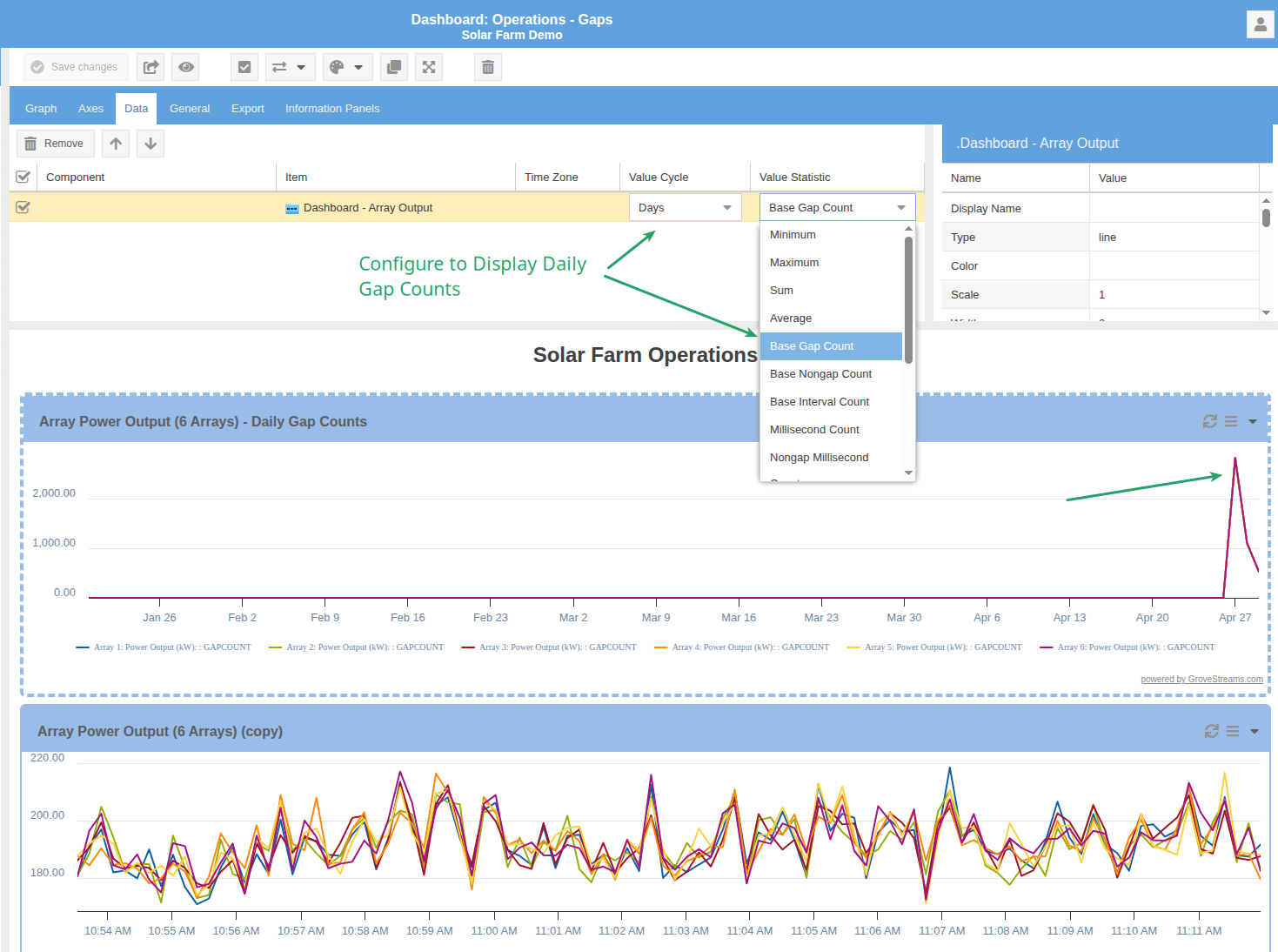Click the duplicate widget icon
1278x952 pixels.
(x=394, y=67)
